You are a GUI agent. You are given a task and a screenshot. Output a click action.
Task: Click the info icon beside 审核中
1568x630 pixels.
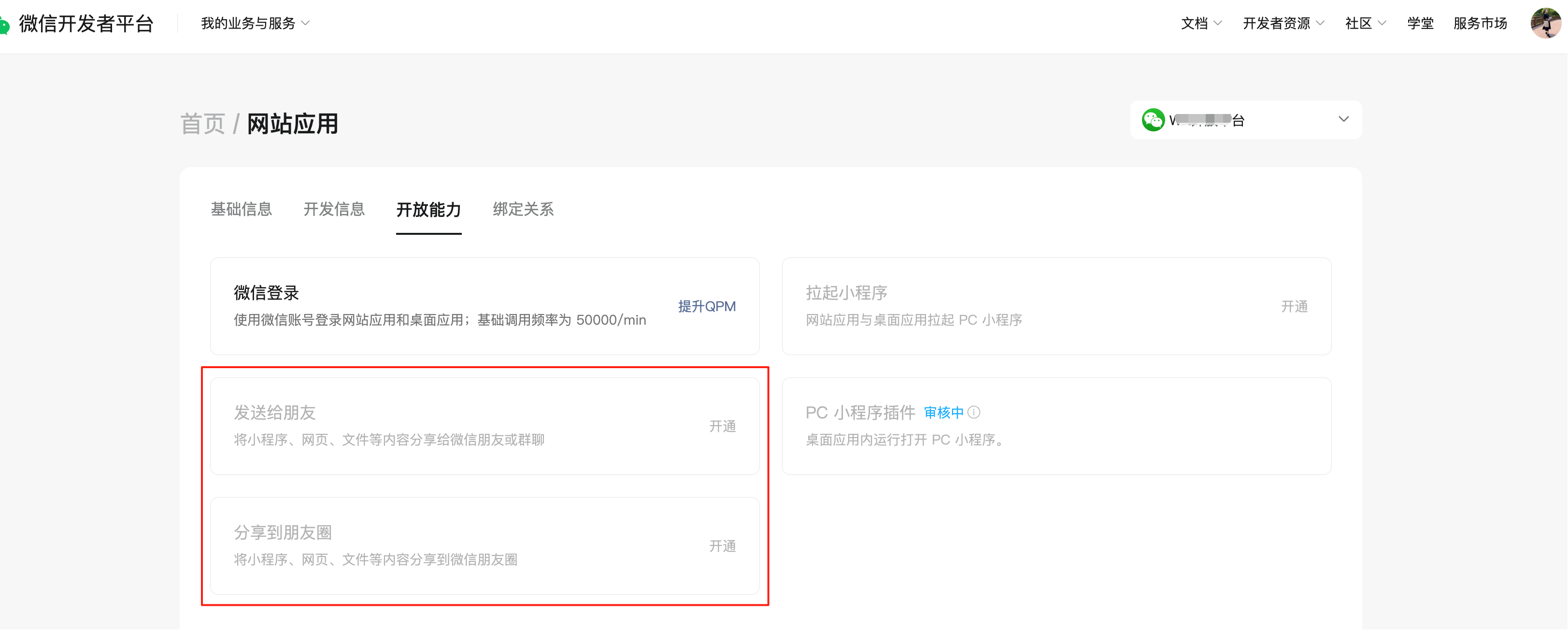974,413
